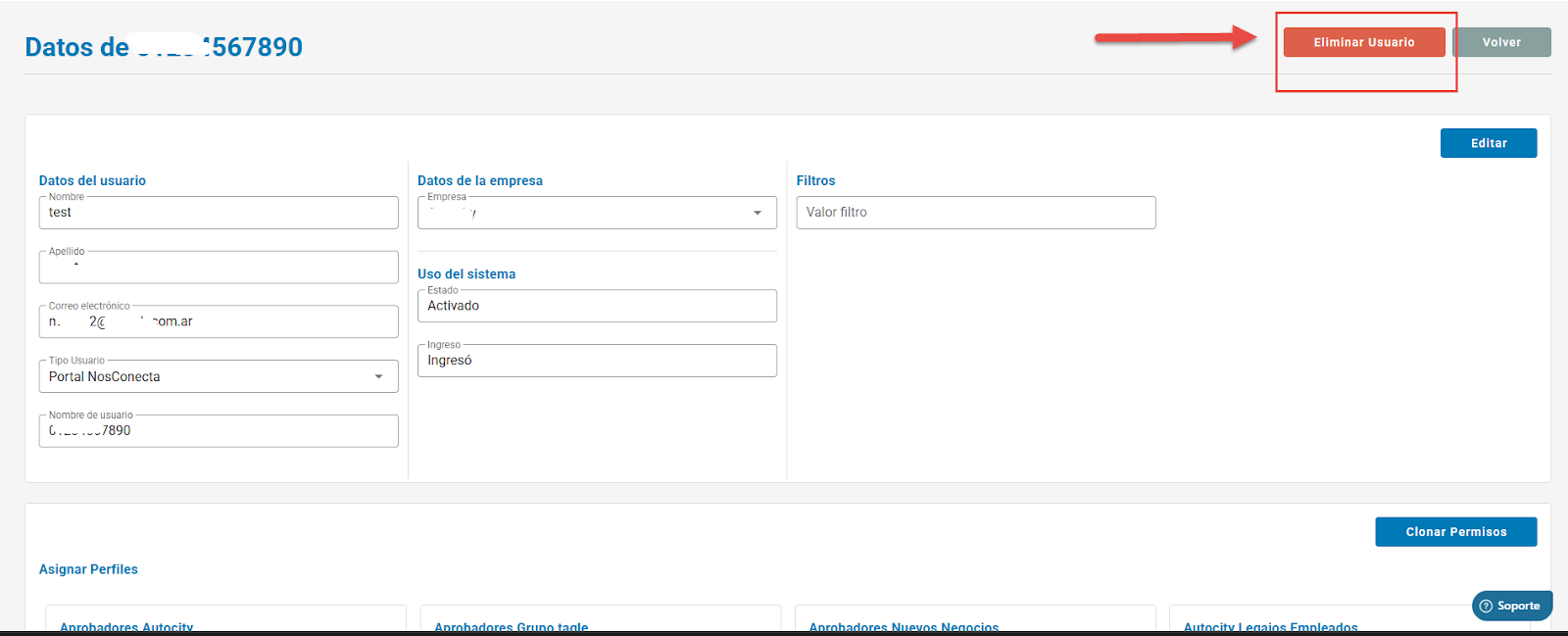Viewport: 1568px width, 636px height.
Task: Select the Autocity Legajos Empleados card
Action: pos(1350,619)
